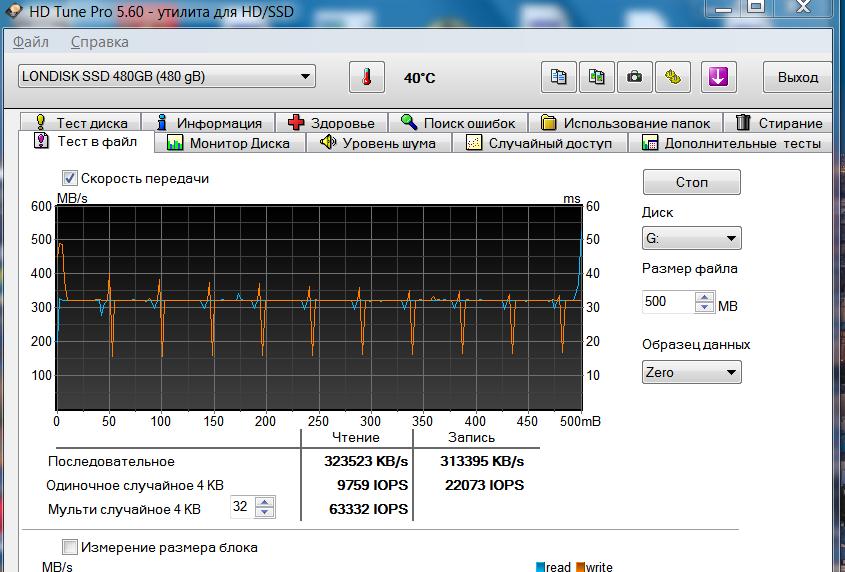The width and height of the screenshot is (845, 572).
Task: Open the Монитор Диска tab
Action: coord(230,143)
